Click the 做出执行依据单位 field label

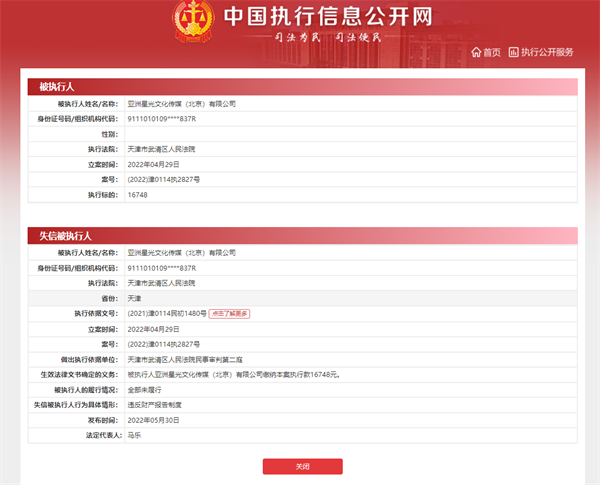(90, 360)
